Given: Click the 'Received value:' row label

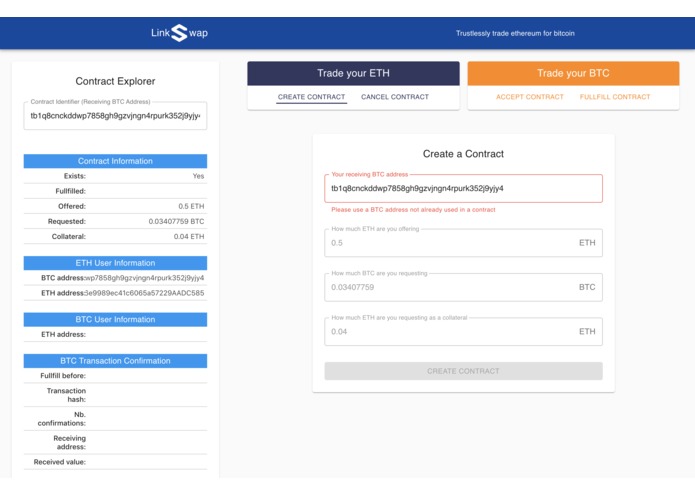Looking at the screenshot, I should tap(60, 462).
